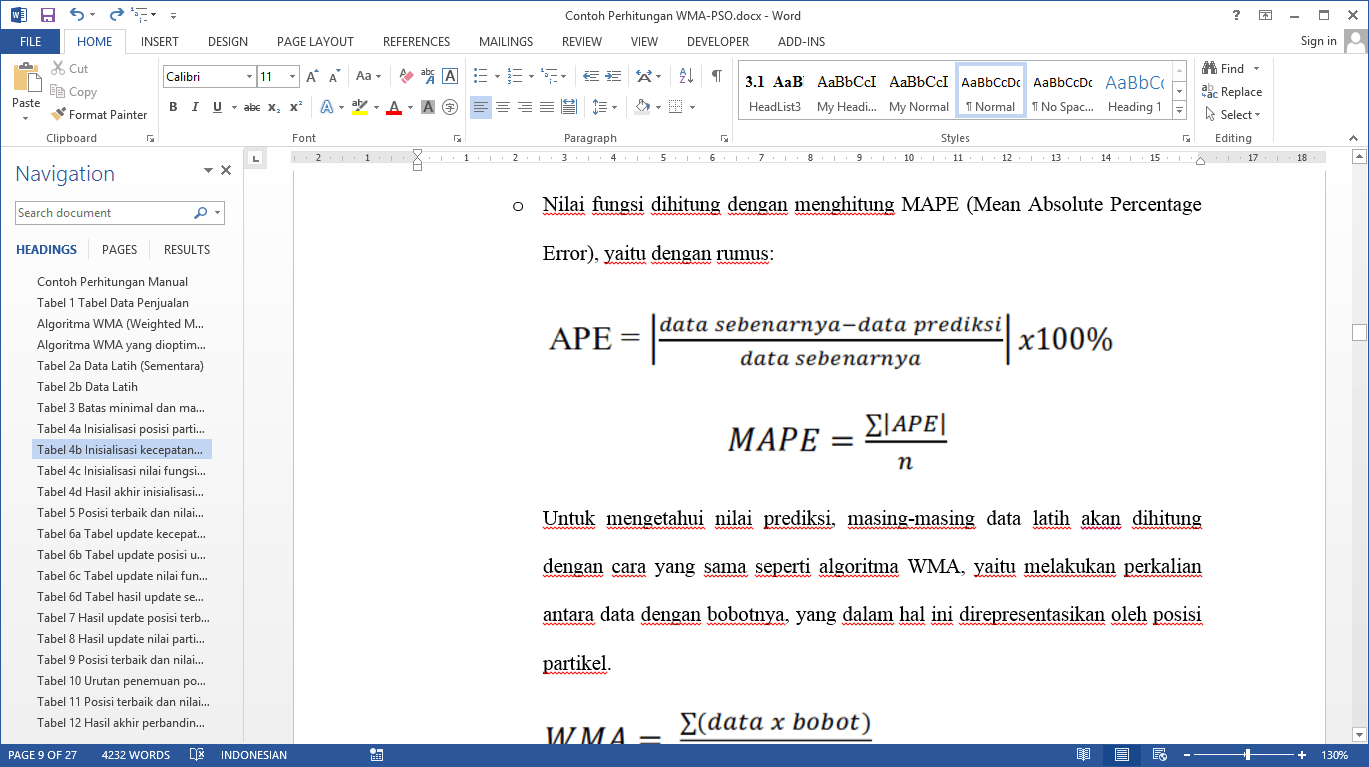
Task: Expand the Styles gallery More arrow
Action: tap(1179, 109)
